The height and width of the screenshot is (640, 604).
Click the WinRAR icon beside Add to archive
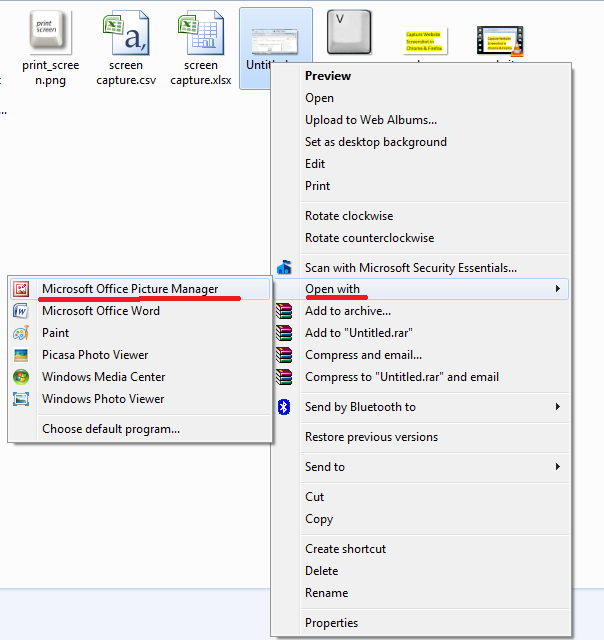284,311
